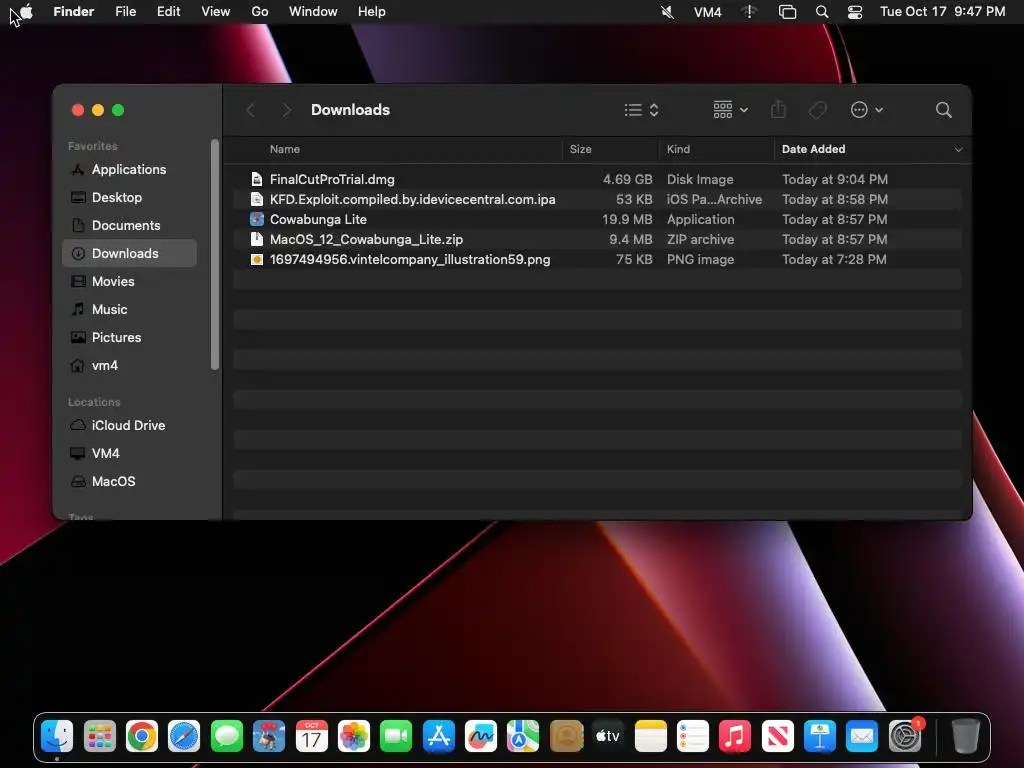Open the View menu
This screenshot has width=1024, height=768.
216,12
